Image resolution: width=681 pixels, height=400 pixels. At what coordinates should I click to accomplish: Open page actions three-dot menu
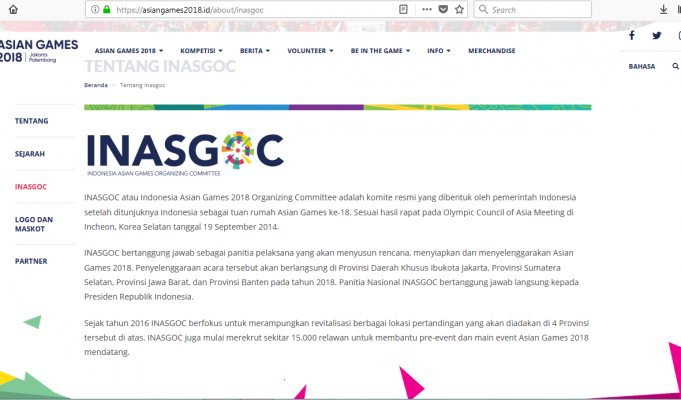click(x=425, y=9)
